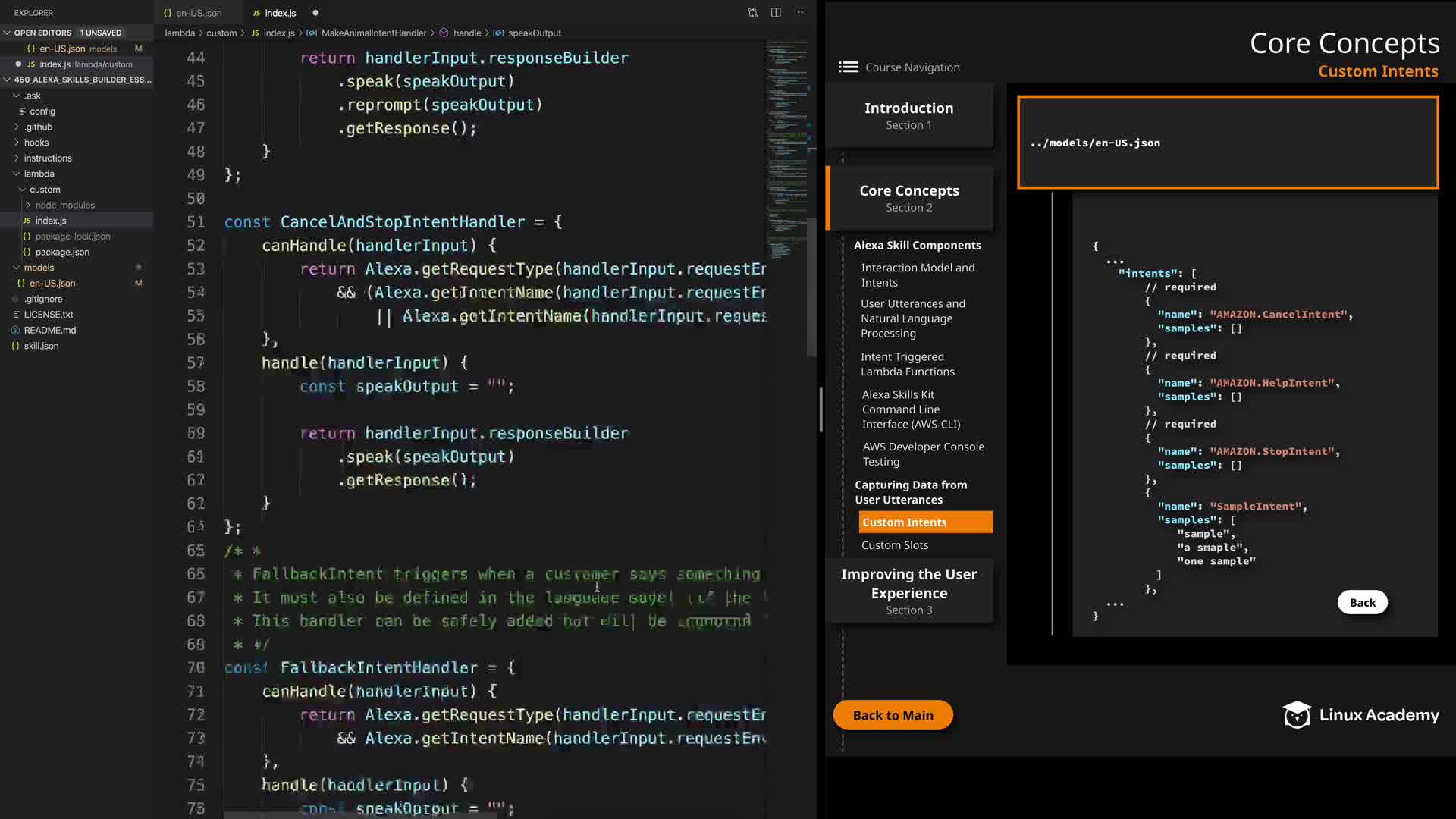
Task: Click the README.md info file icon
Action: coord(15,331)
